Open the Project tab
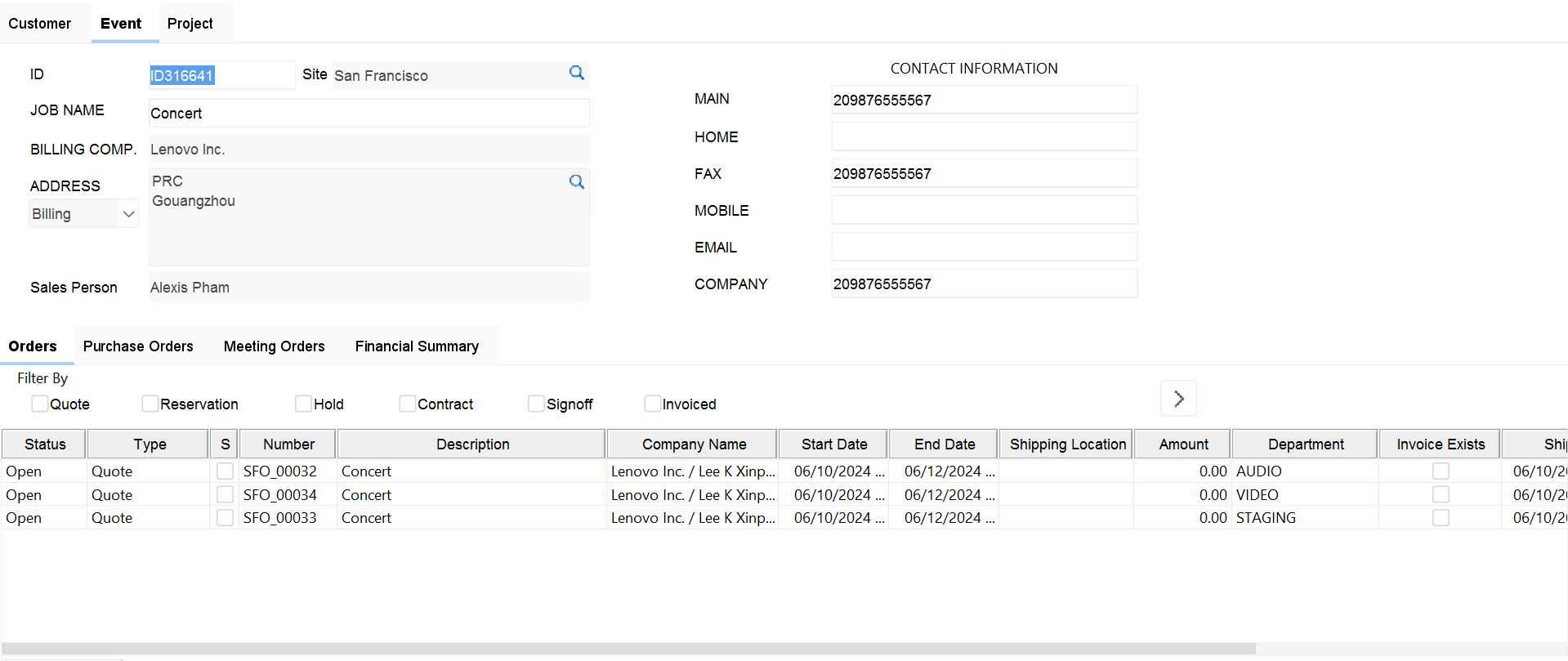Image resolution: width=1568 pixels, height=661 pixels. [190, 24]
